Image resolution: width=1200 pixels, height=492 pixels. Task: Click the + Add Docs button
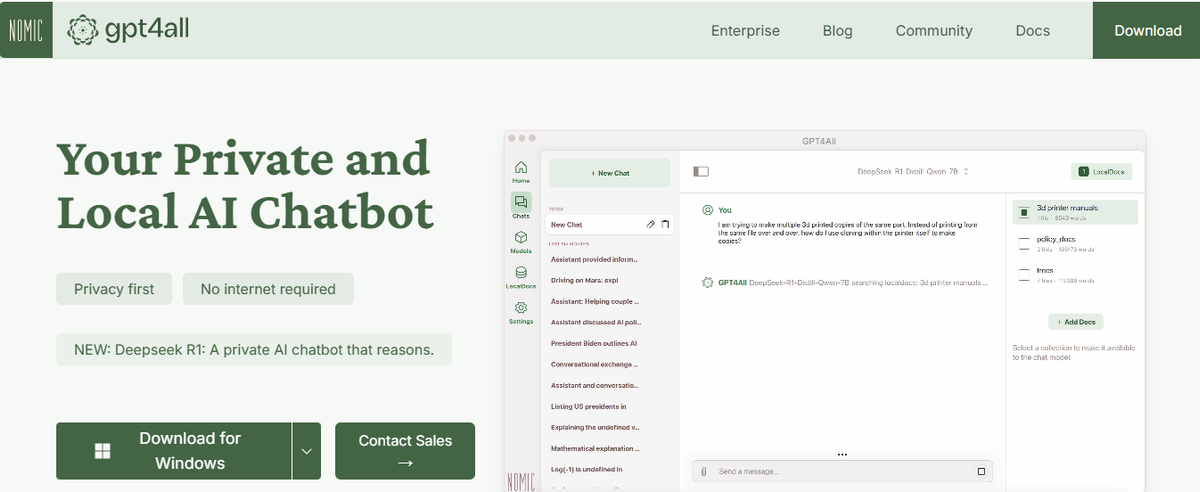pyautogui.click(x=1076, y=322)
